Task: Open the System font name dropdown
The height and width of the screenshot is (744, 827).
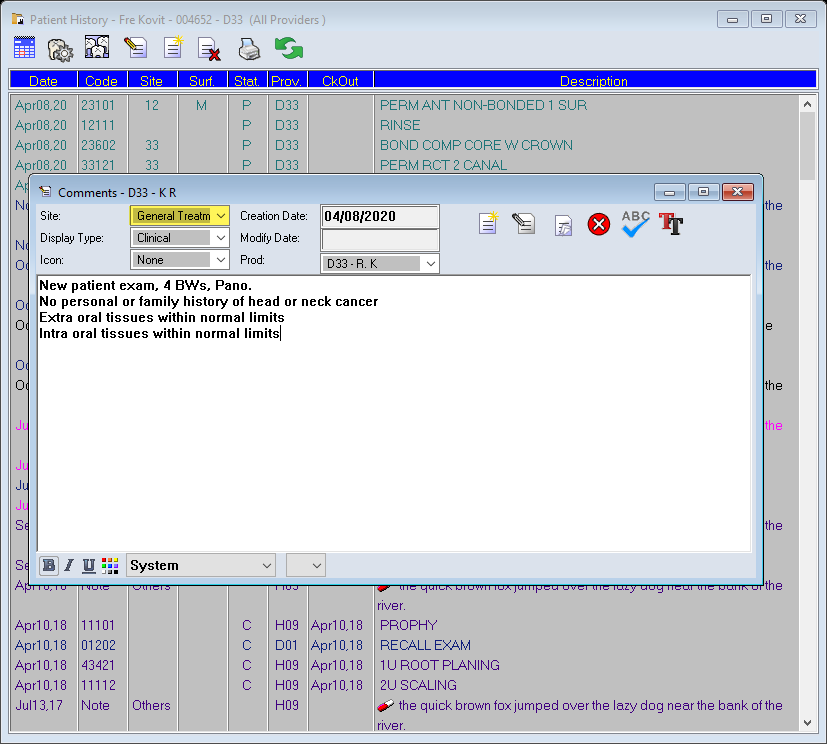Action: pos(201,566)
